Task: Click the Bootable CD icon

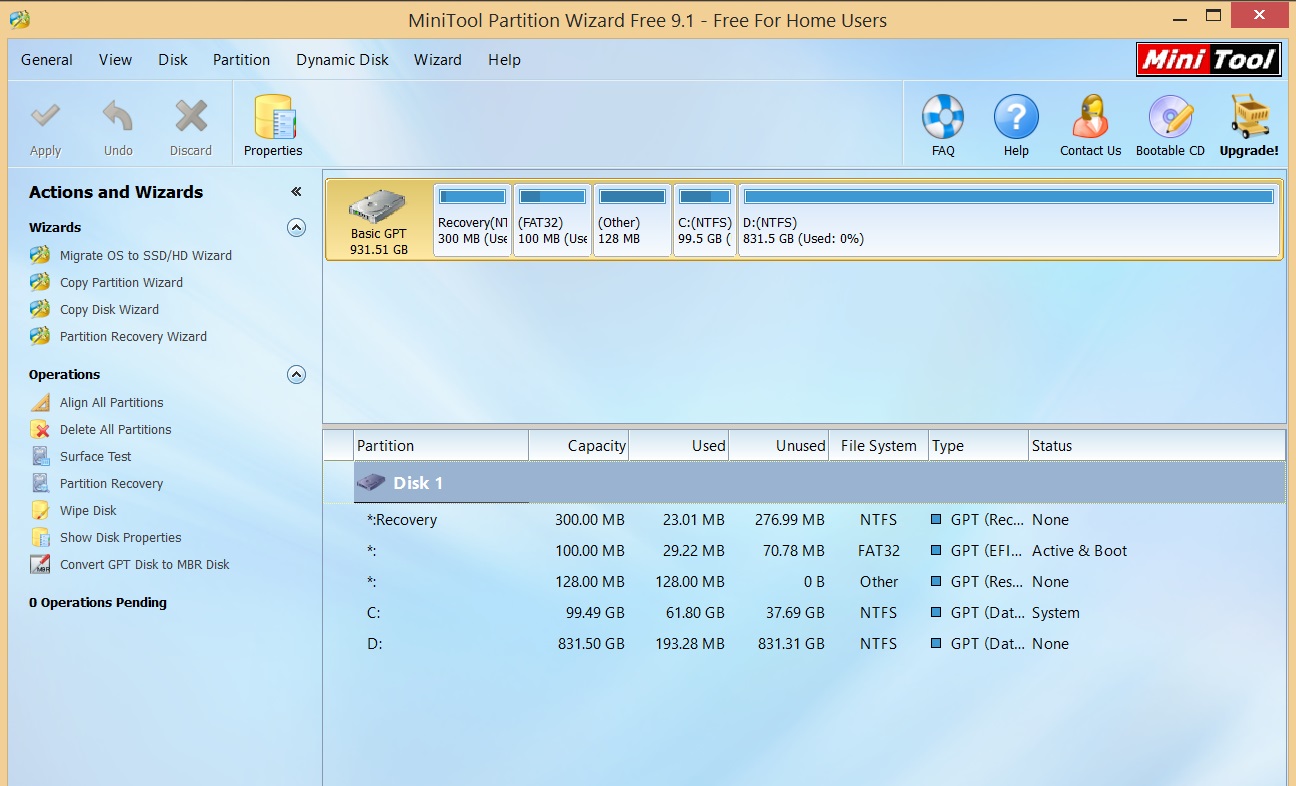Action: pos(1170,117)
